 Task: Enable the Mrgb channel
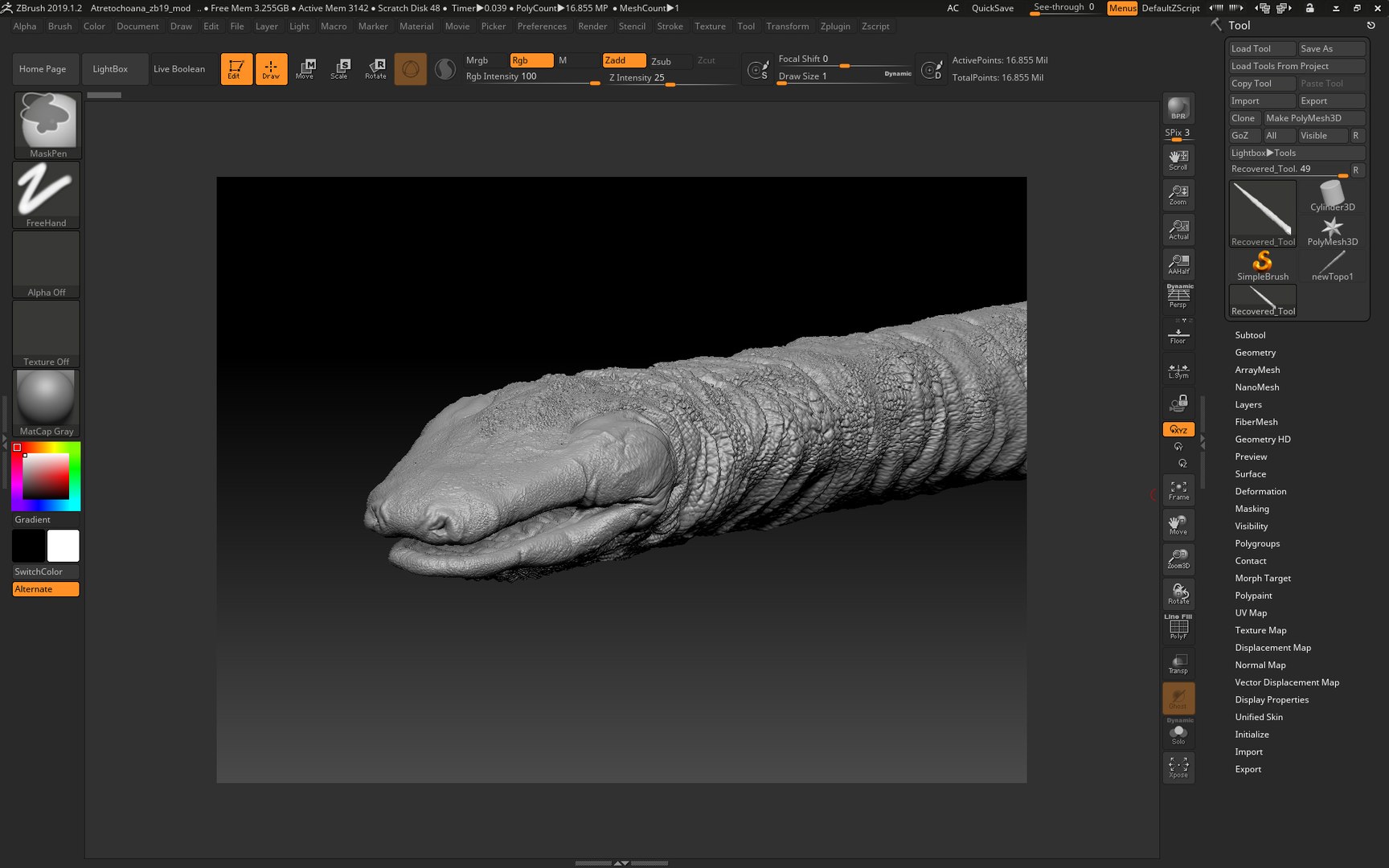pos(485,60)
